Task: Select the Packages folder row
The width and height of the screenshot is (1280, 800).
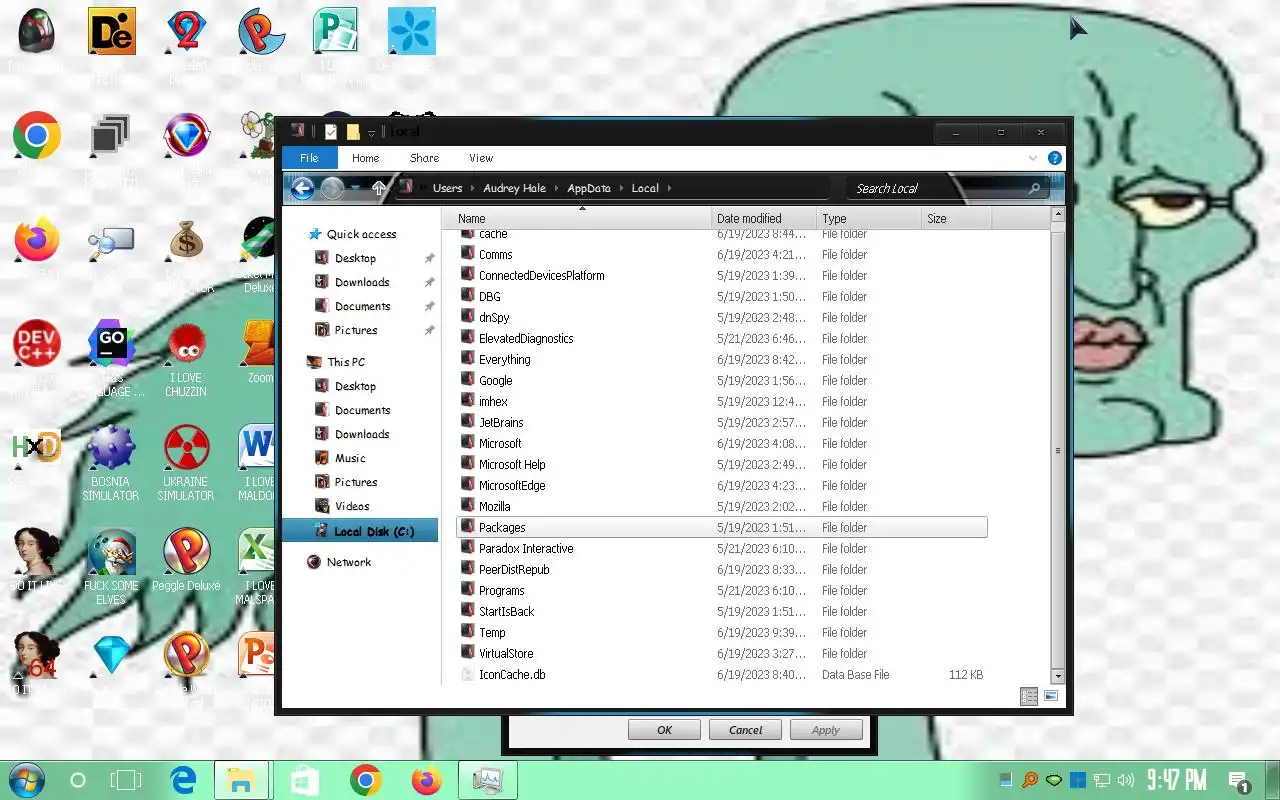Action: coord(722,527)
